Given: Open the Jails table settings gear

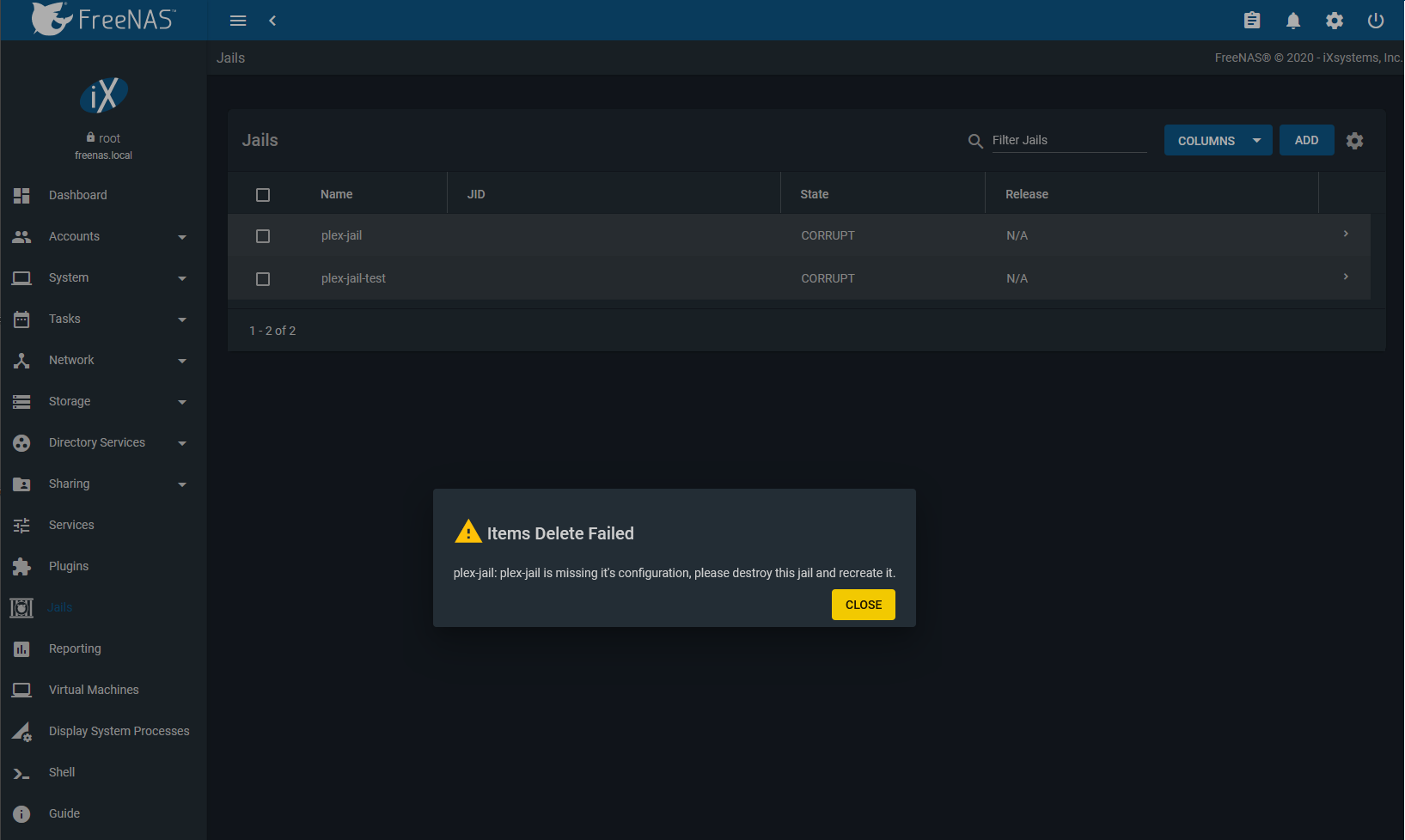Looking at the screenshot, I should pos(1355,141).
